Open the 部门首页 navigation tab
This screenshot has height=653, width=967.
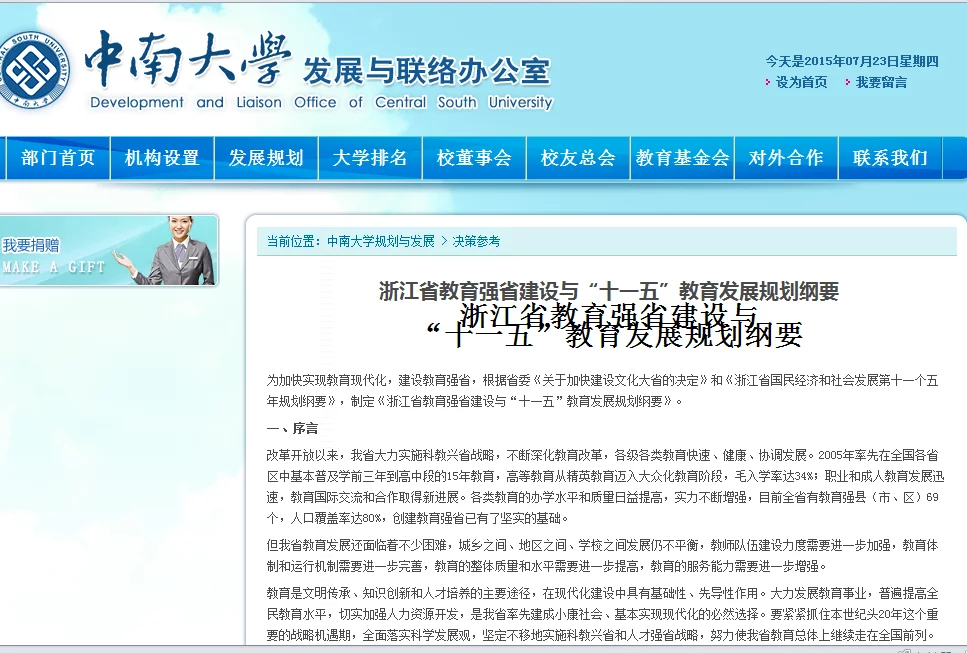point(58,158)
